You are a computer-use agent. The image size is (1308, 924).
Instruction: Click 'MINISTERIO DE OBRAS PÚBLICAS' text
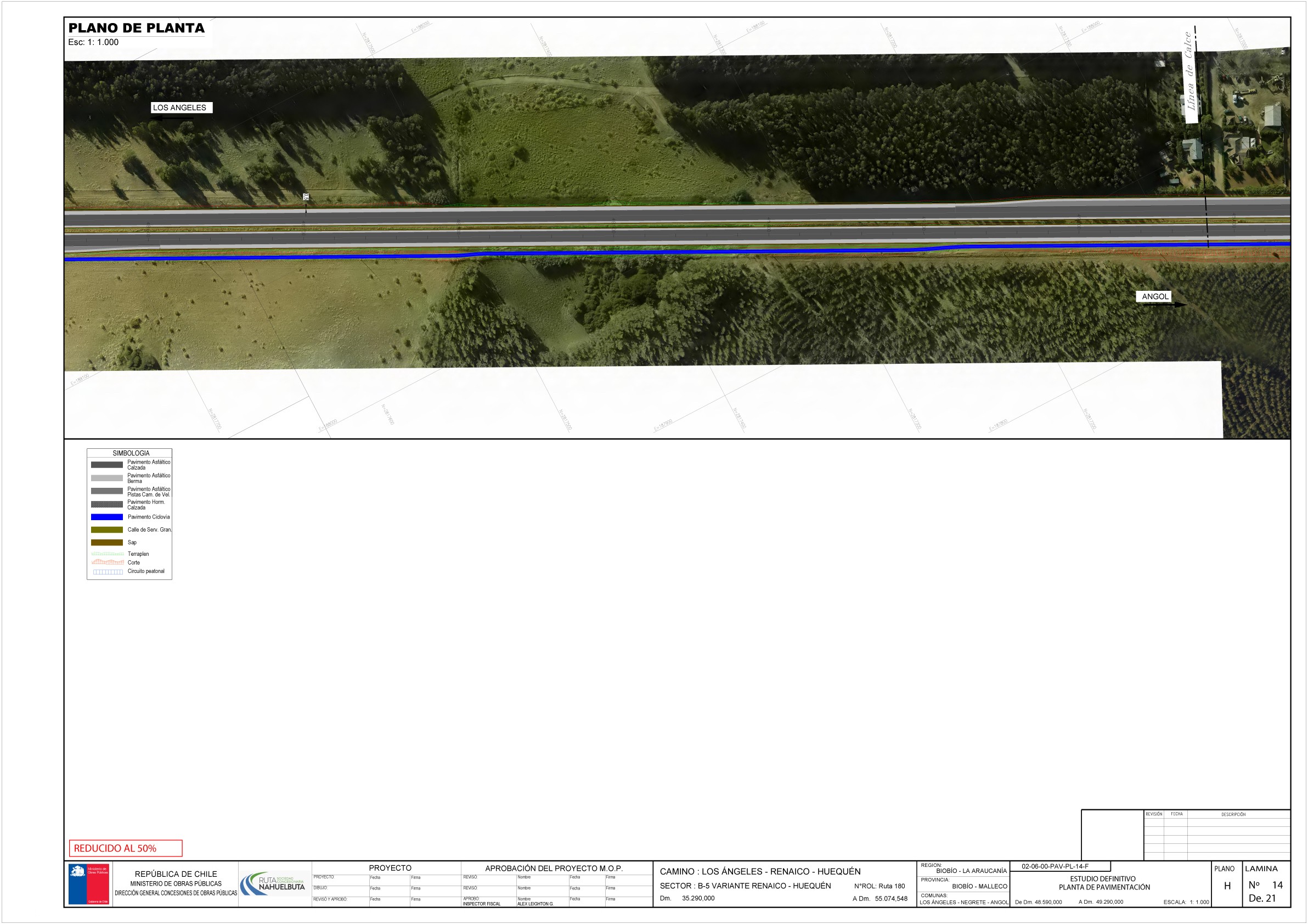(176, 884)
